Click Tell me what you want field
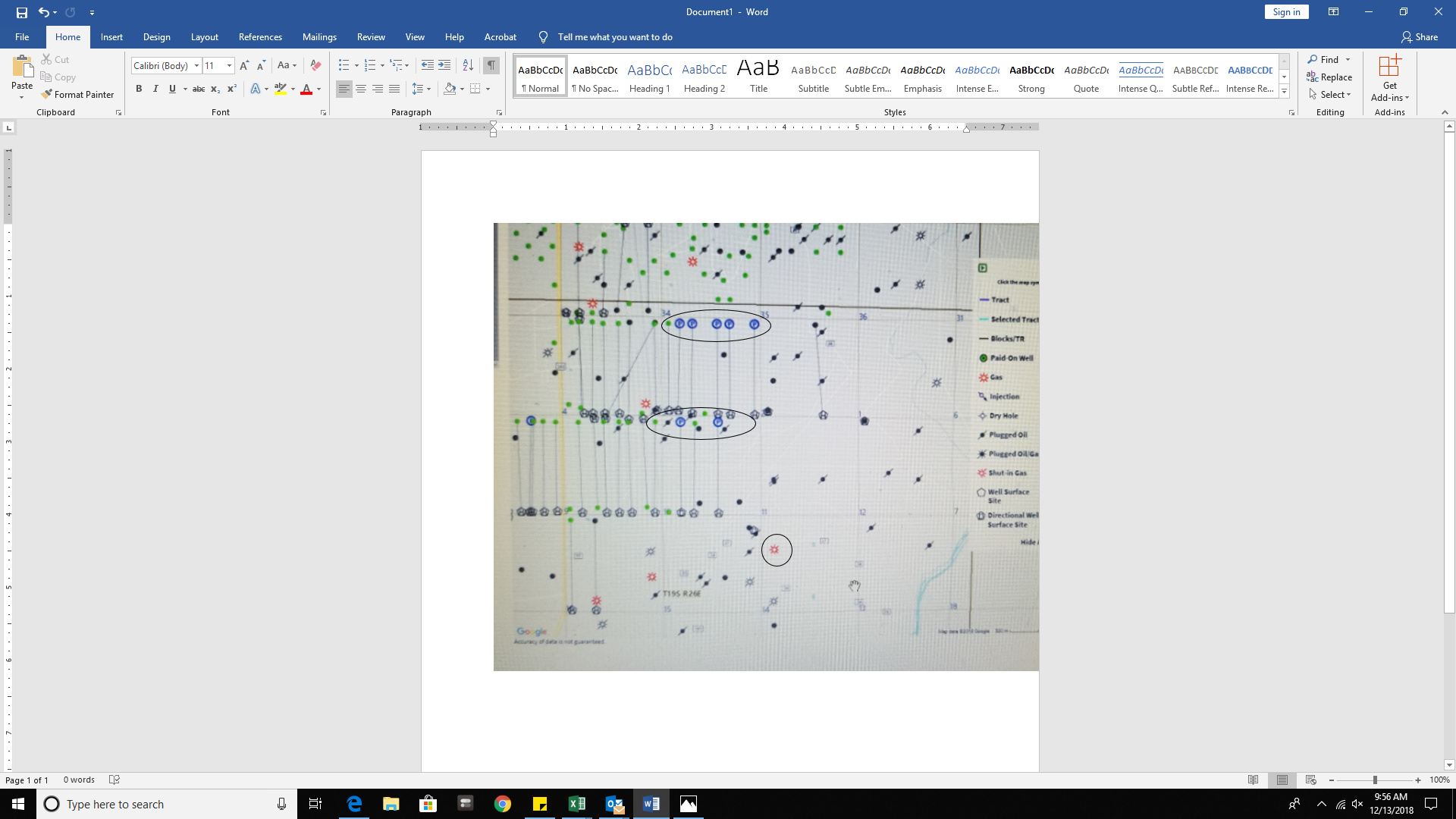The height and width of the screenshot is (819, 1456). pyautogui.click(x=615, y=37)
